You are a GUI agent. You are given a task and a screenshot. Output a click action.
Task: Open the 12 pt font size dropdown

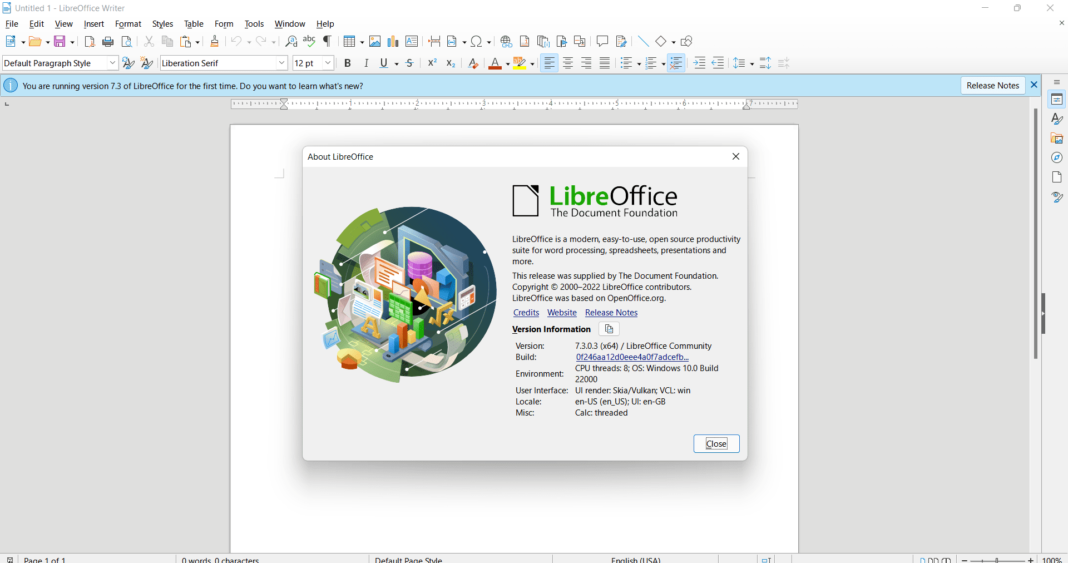tap(328, 63)
